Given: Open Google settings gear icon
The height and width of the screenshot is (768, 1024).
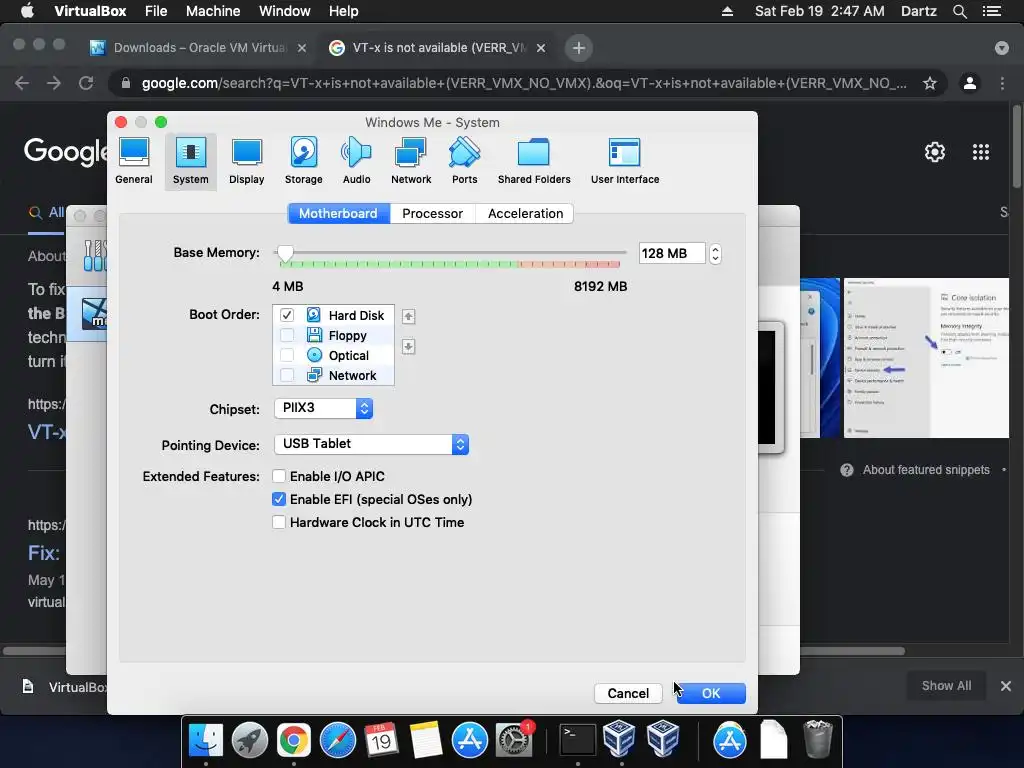Looking at the screenshot, I should [x=935, y=152].
